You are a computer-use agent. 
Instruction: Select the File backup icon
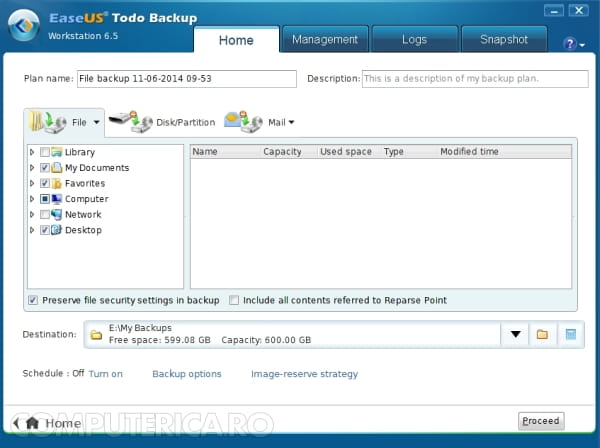48,122
